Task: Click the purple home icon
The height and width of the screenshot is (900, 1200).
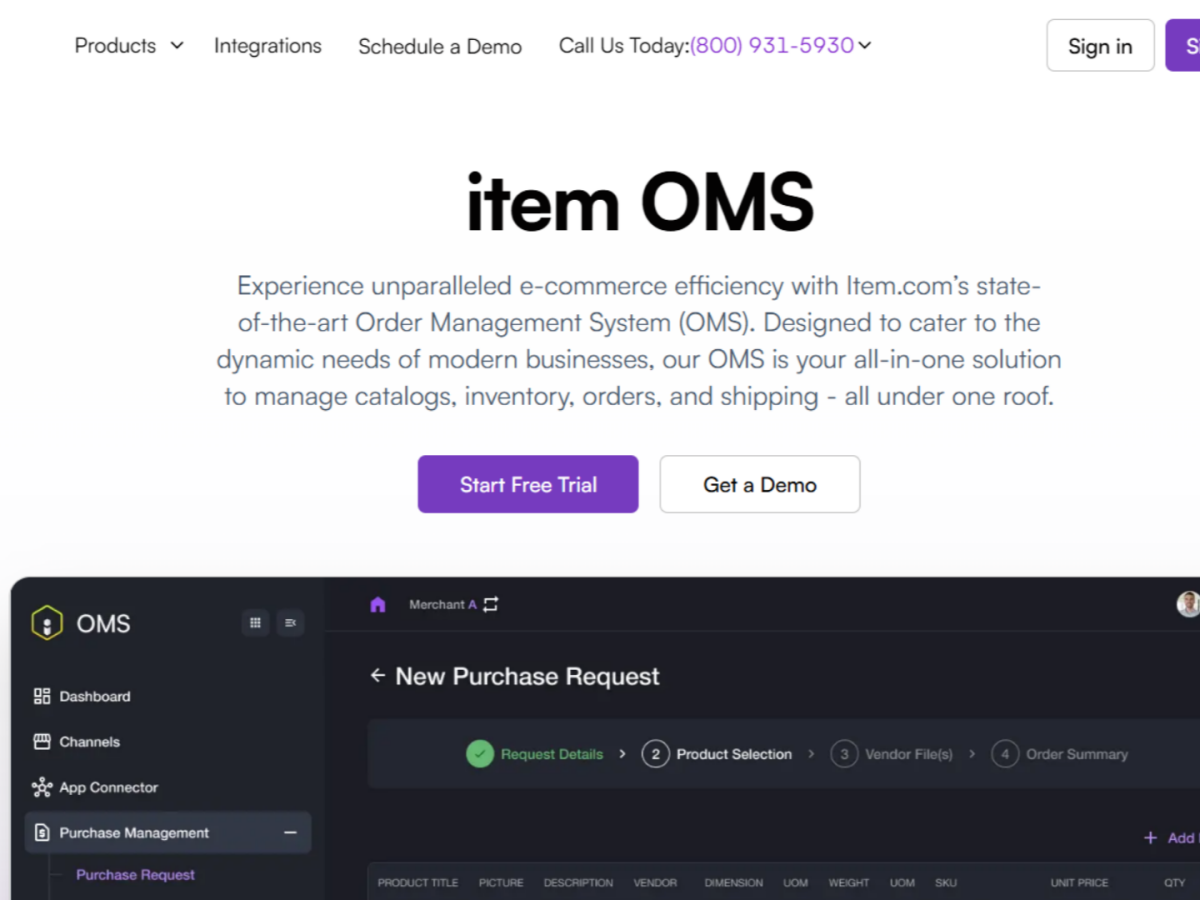Action: click(x=378, y=604)
